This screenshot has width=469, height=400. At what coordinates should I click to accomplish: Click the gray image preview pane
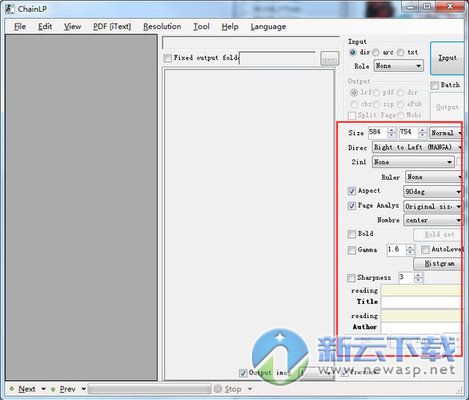(81, 207)
